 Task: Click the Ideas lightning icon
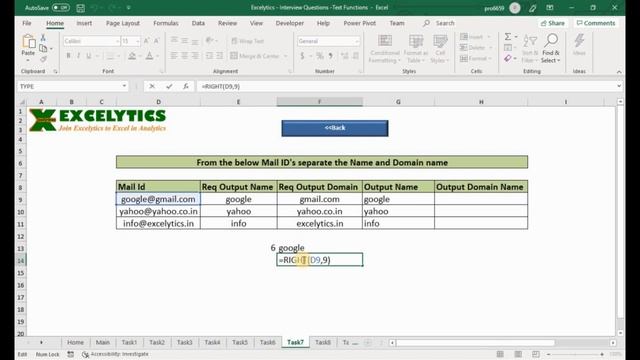pos(579,40)
